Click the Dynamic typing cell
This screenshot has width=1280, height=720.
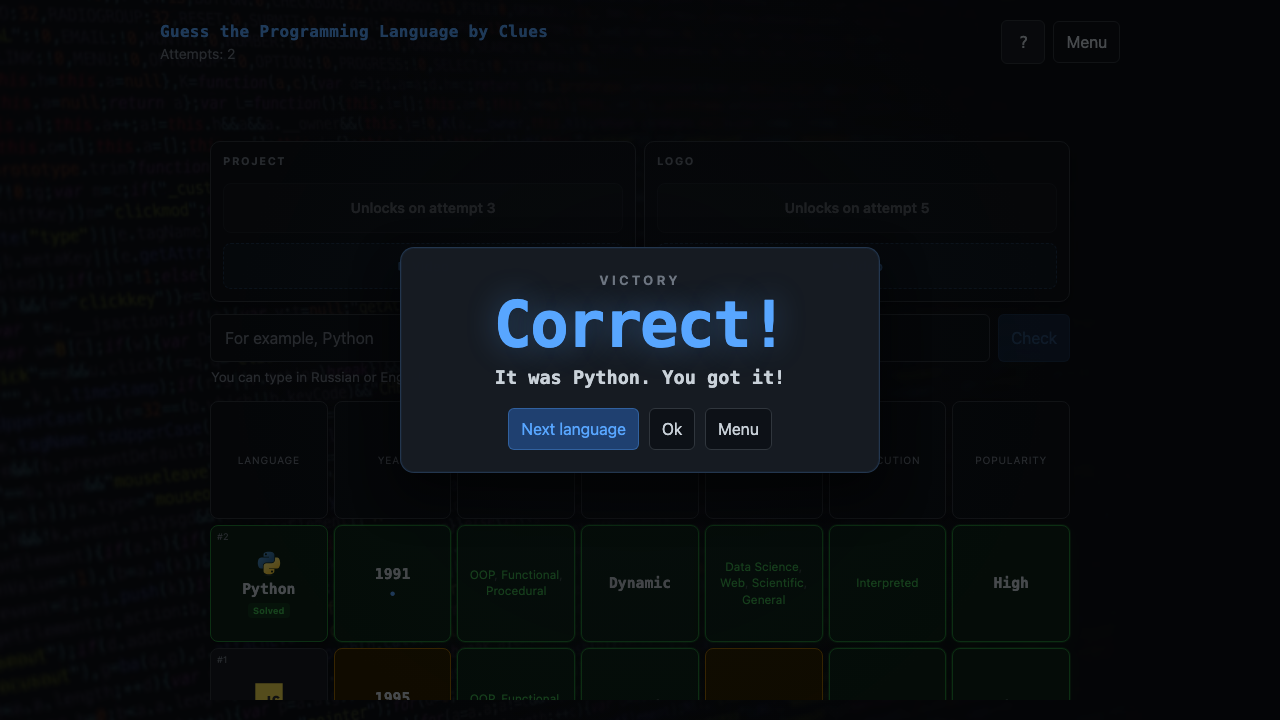pyautogui.click(x=640, y=583)
